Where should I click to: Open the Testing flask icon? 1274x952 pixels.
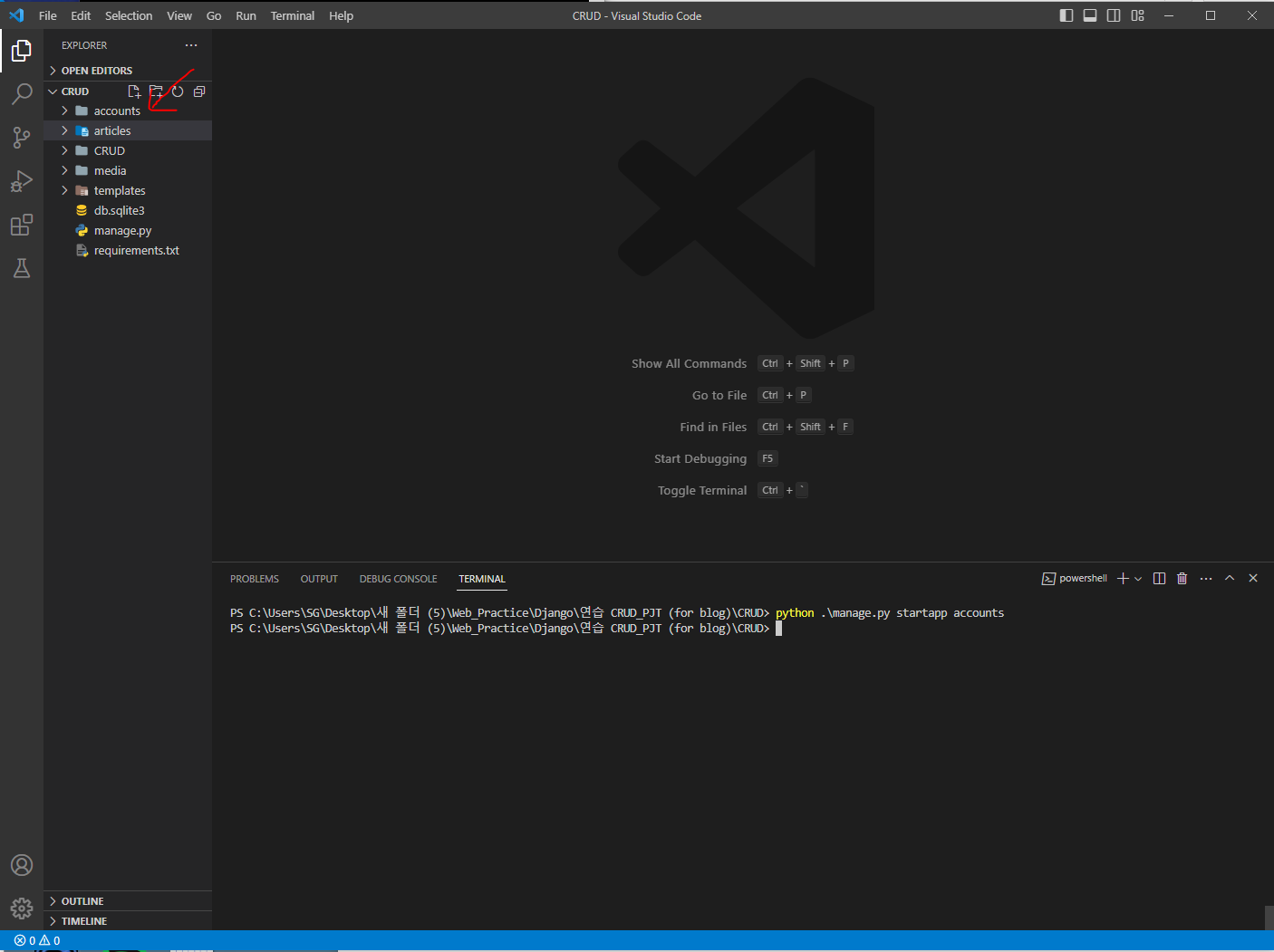pos(22,268)
